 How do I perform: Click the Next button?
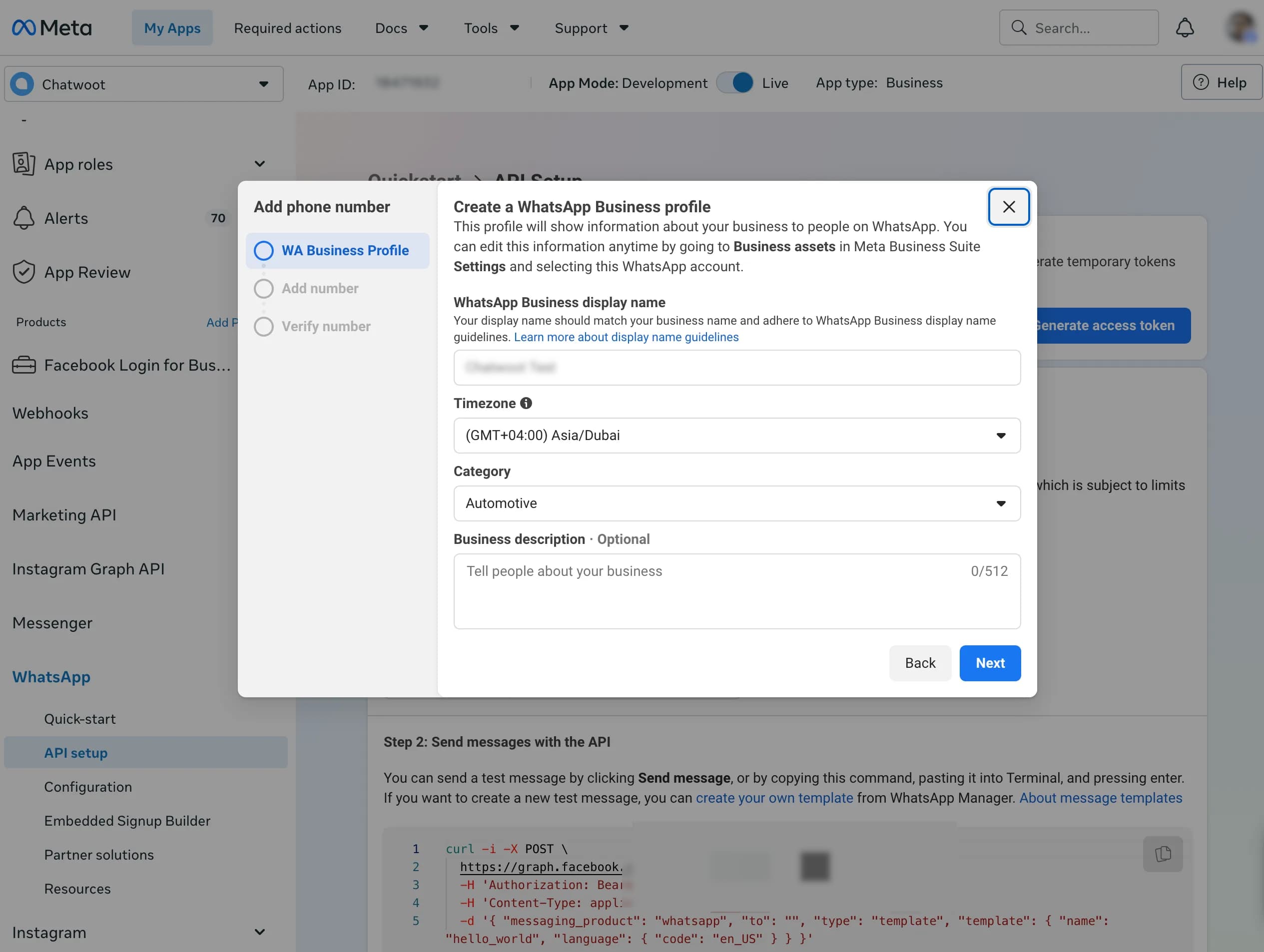coord(990,663)
